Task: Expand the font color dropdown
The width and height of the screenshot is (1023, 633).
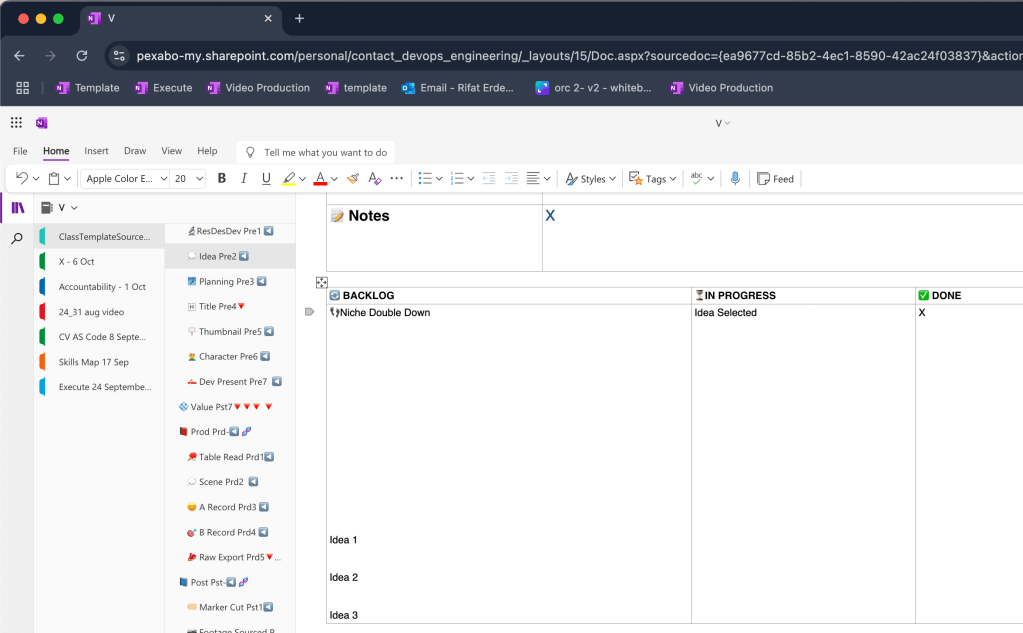Action: 334,179
